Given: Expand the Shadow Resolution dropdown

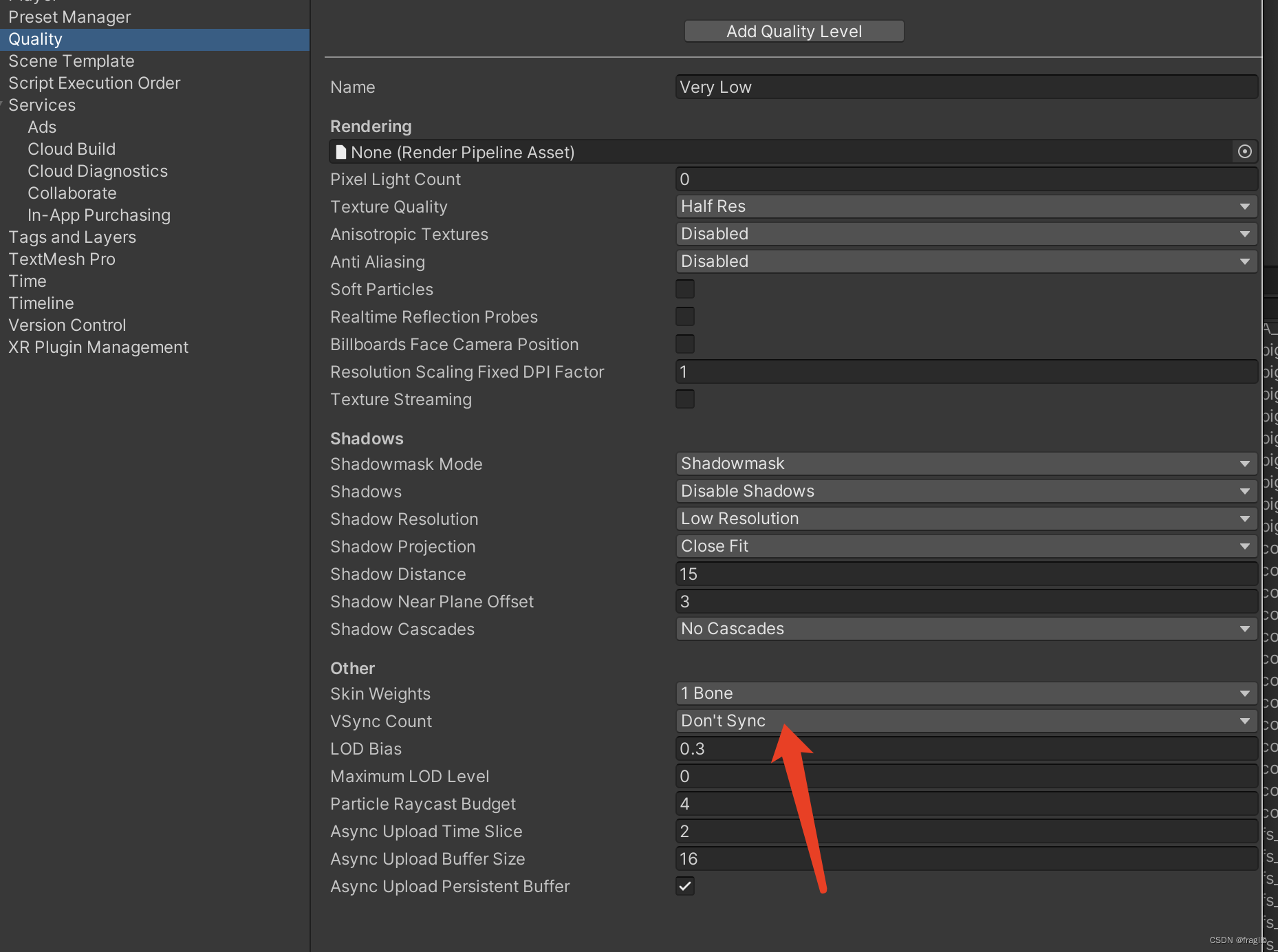Looking at the screenshot, I should coord(966,519).
